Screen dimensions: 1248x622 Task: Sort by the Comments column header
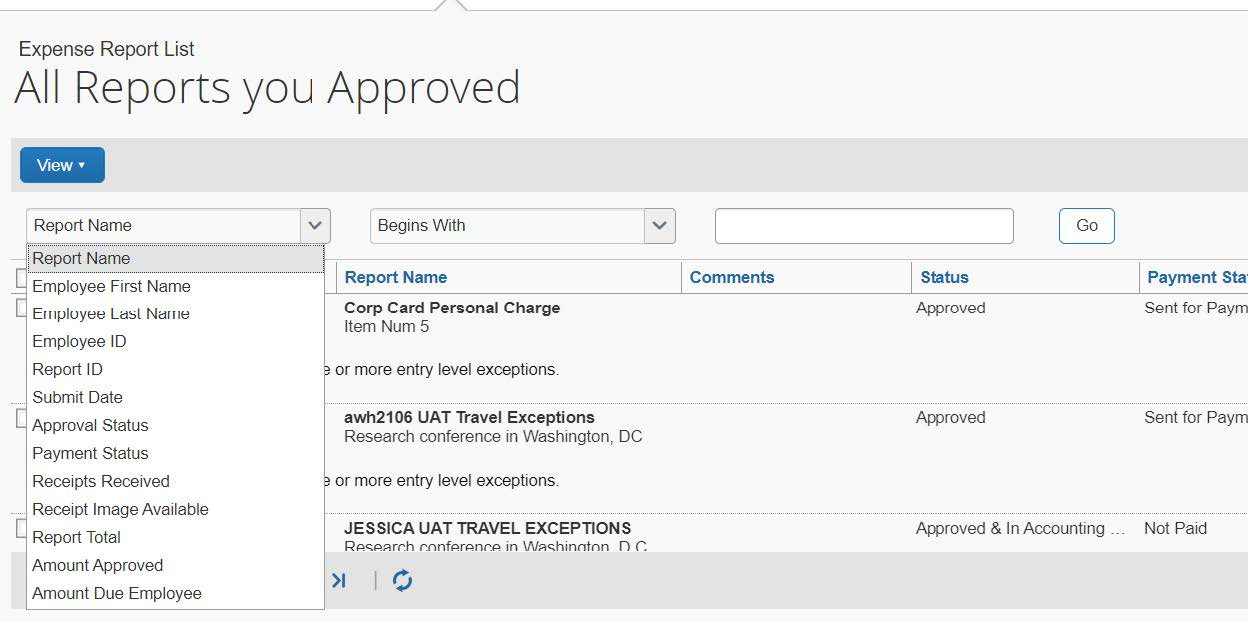[732, 277]
